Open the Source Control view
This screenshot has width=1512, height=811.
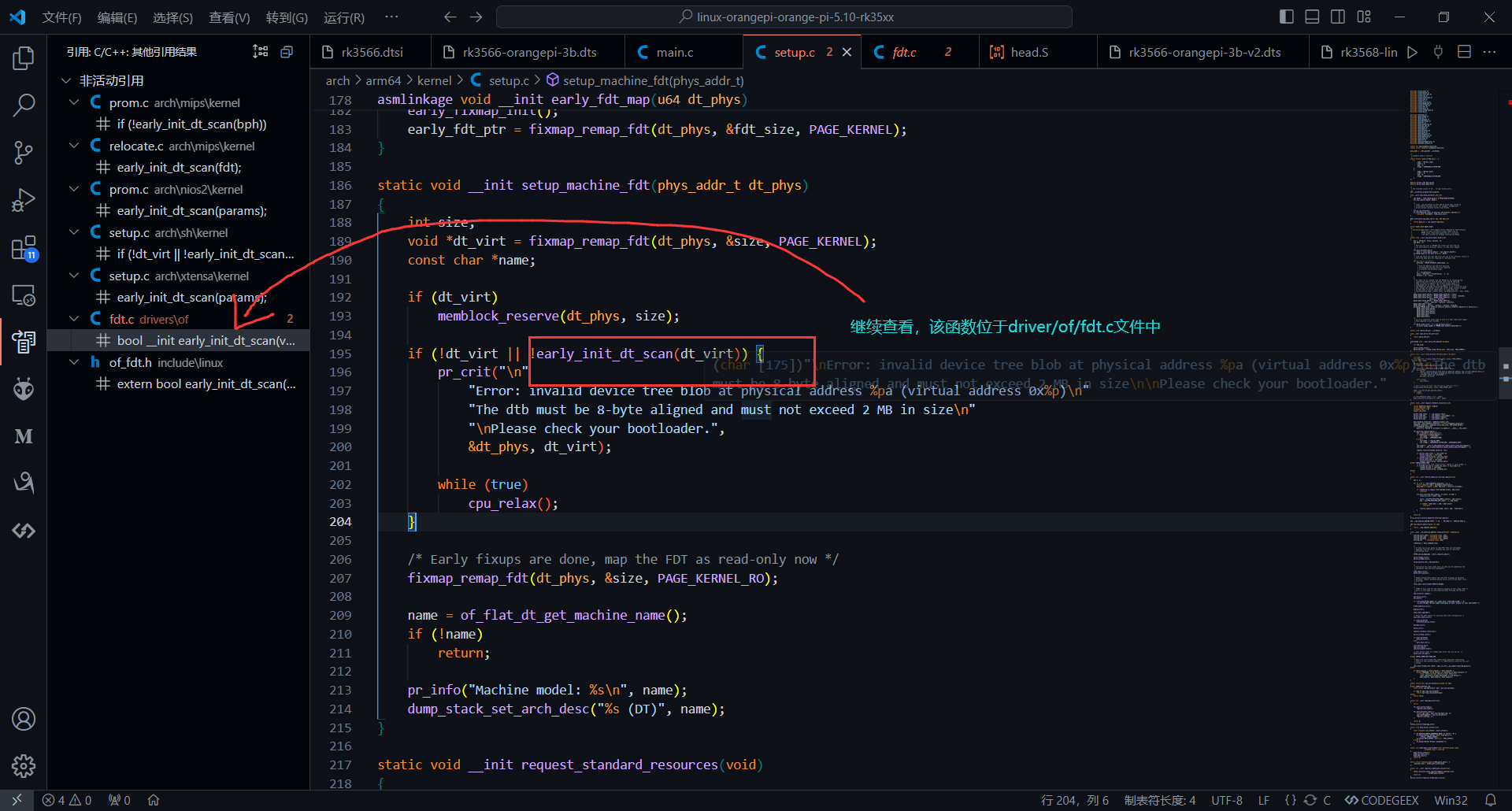point(24,153)
